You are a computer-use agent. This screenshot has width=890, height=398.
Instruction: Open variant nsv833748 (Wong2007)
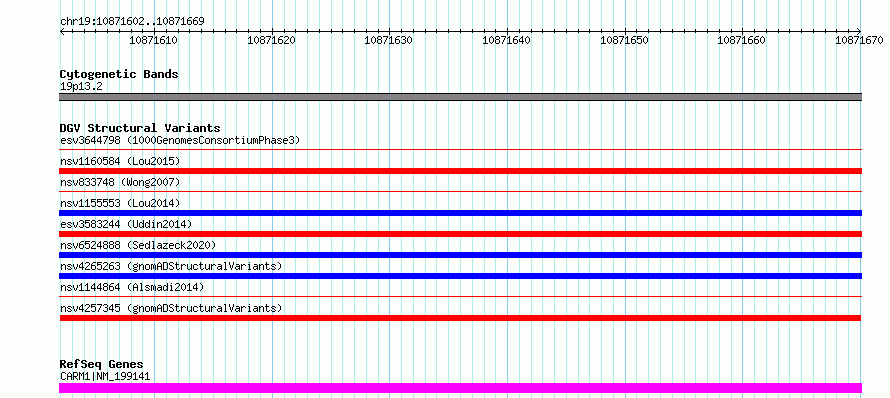pos(120,182)
